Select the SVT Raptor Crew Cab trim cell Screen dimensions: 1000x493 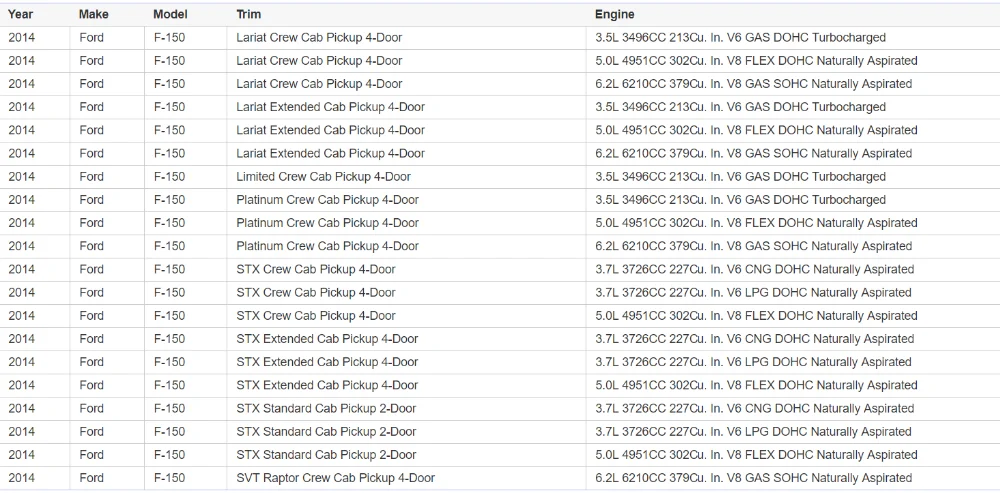coord(335,478)
